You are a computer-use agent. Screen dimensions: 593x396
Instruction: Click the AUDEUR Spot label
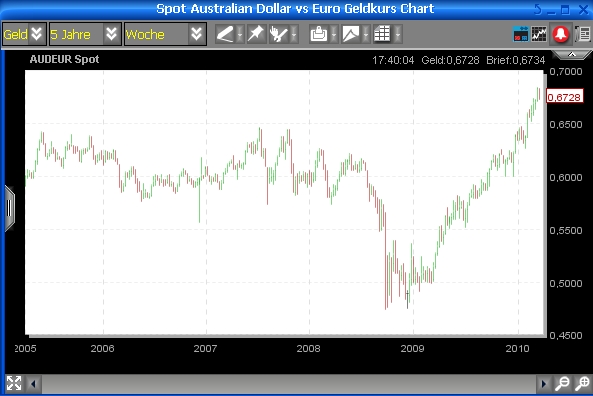pos(64,59)
